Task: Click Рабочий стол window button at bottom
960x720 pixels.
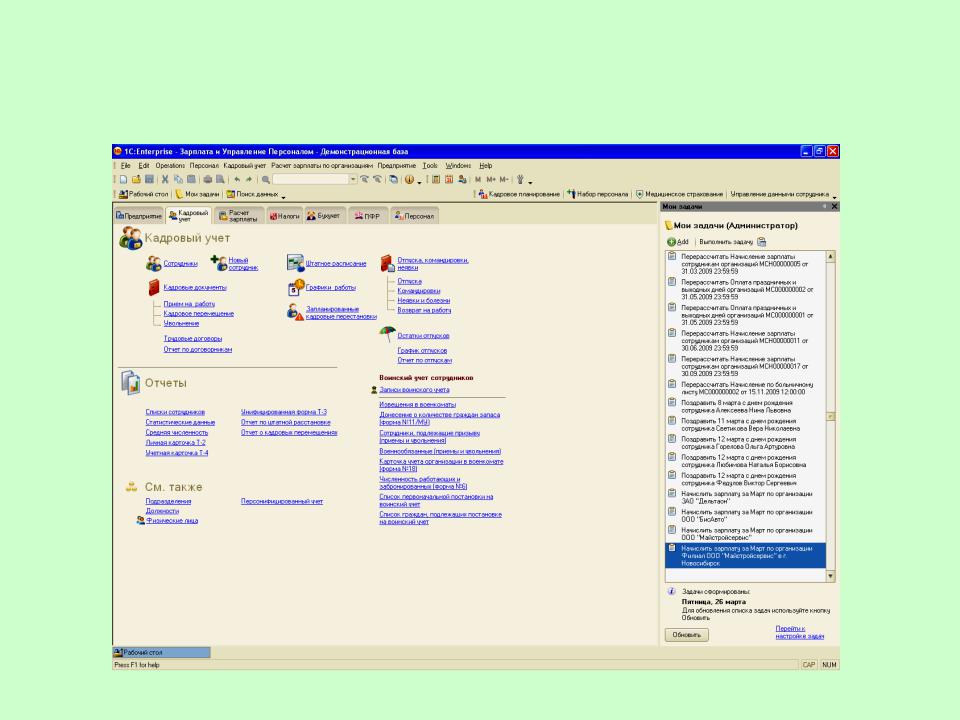Action: pyautogui.click(x=162, y=653)
